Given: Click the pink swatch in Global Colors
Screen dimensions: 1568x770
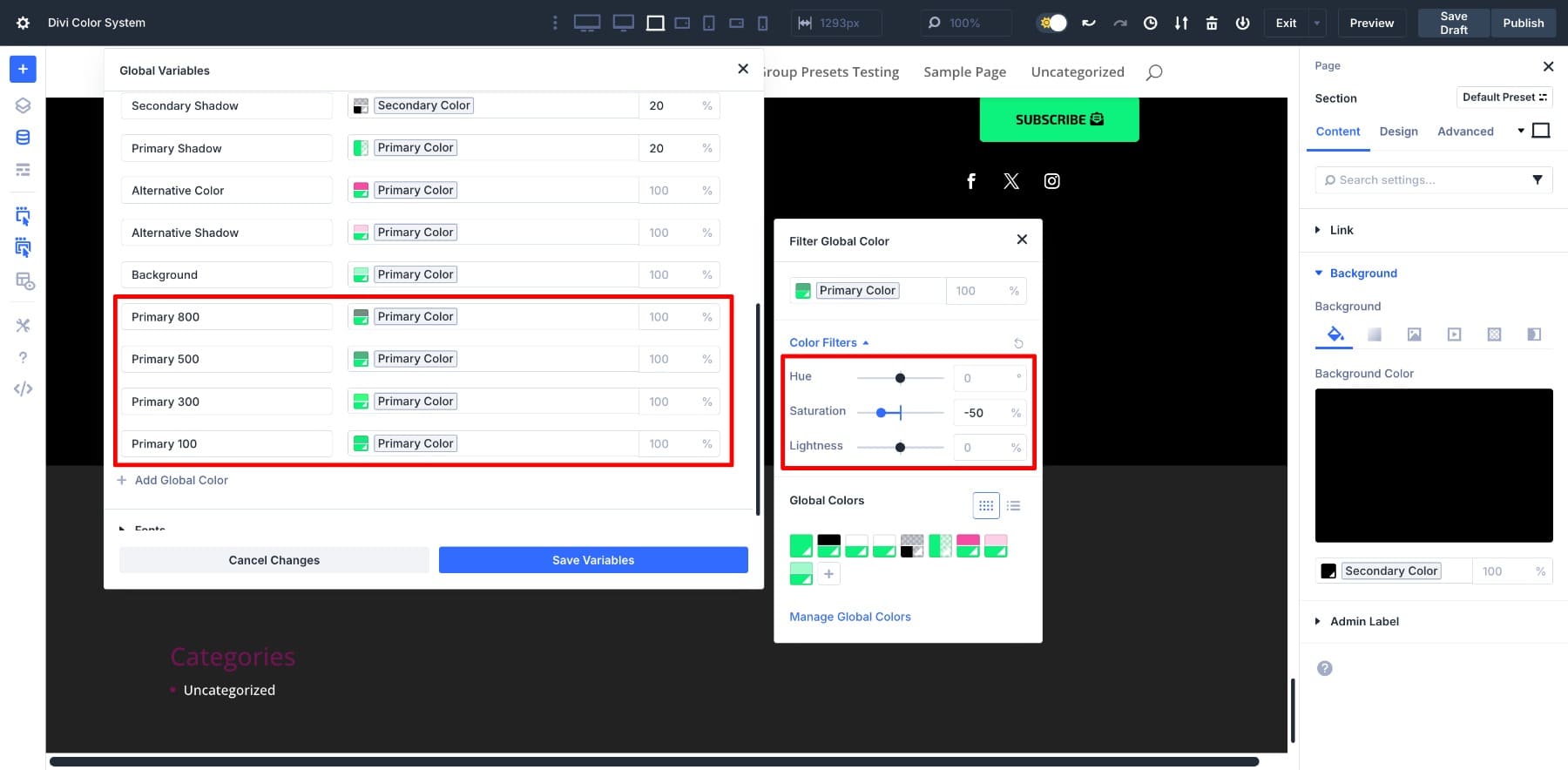Looking at the screenshot, I should [968, 546].
